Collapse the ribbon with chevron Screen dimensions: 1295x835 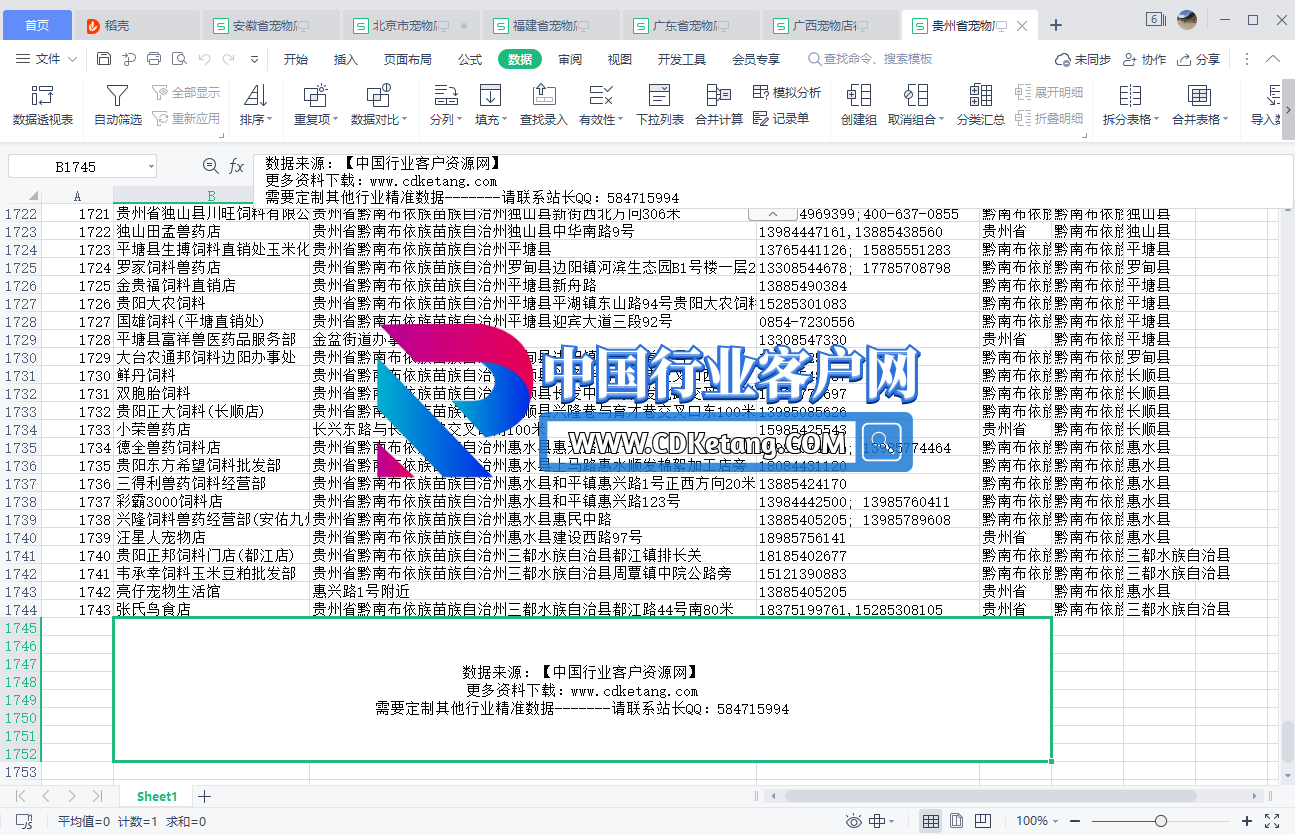coord(1273,59)
